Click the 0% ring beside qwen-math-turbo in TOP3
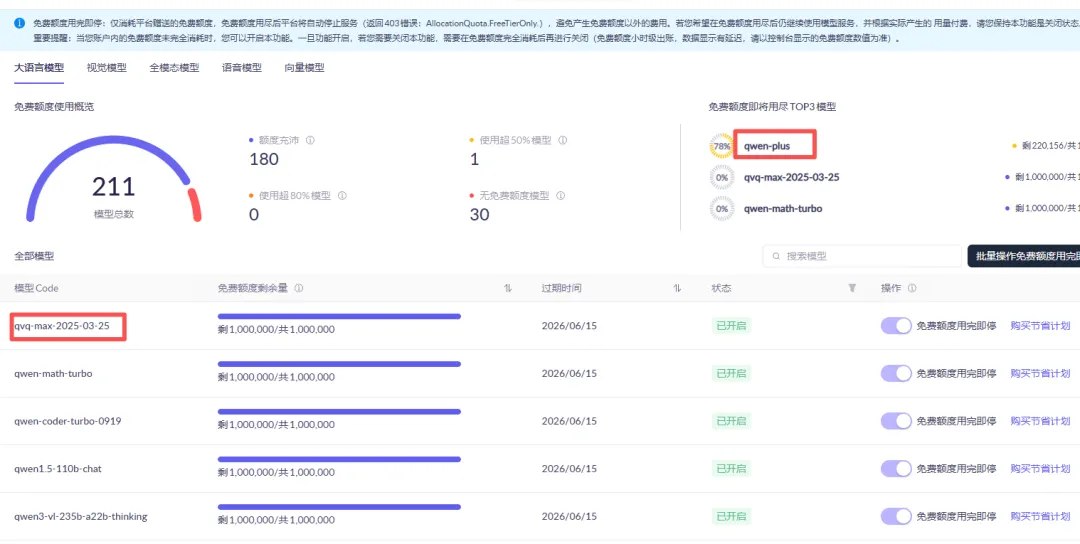The height and width of the screenshot is (544, 1080). (x=721, y=208)
